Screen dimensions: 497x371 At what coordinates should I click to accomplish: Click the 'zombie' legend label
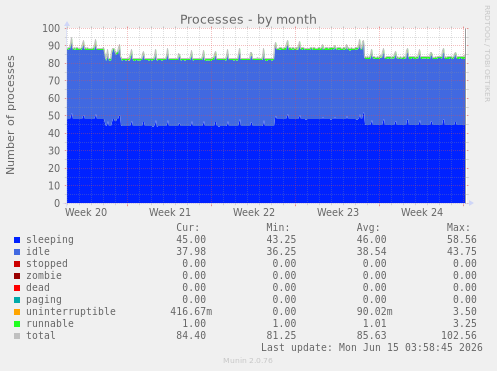tap(44, 275)
